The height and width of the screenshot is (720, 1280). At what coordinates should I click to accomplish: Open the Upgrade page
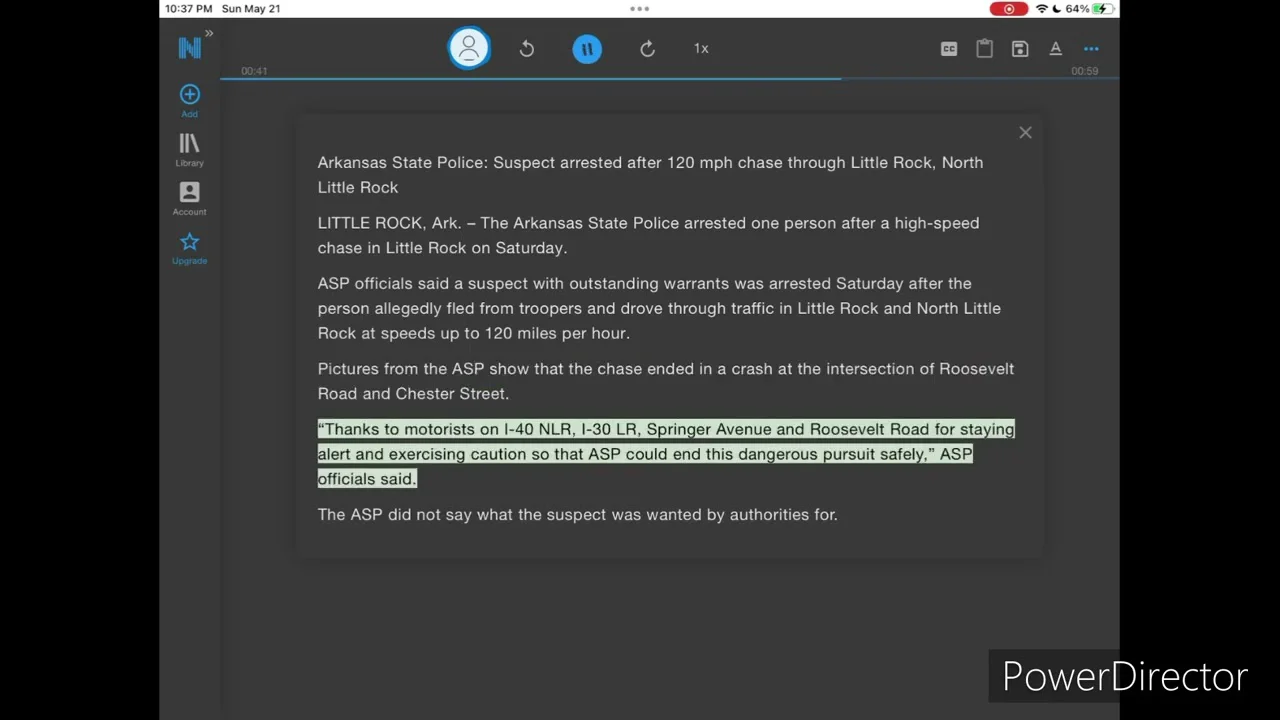point(189,248)
